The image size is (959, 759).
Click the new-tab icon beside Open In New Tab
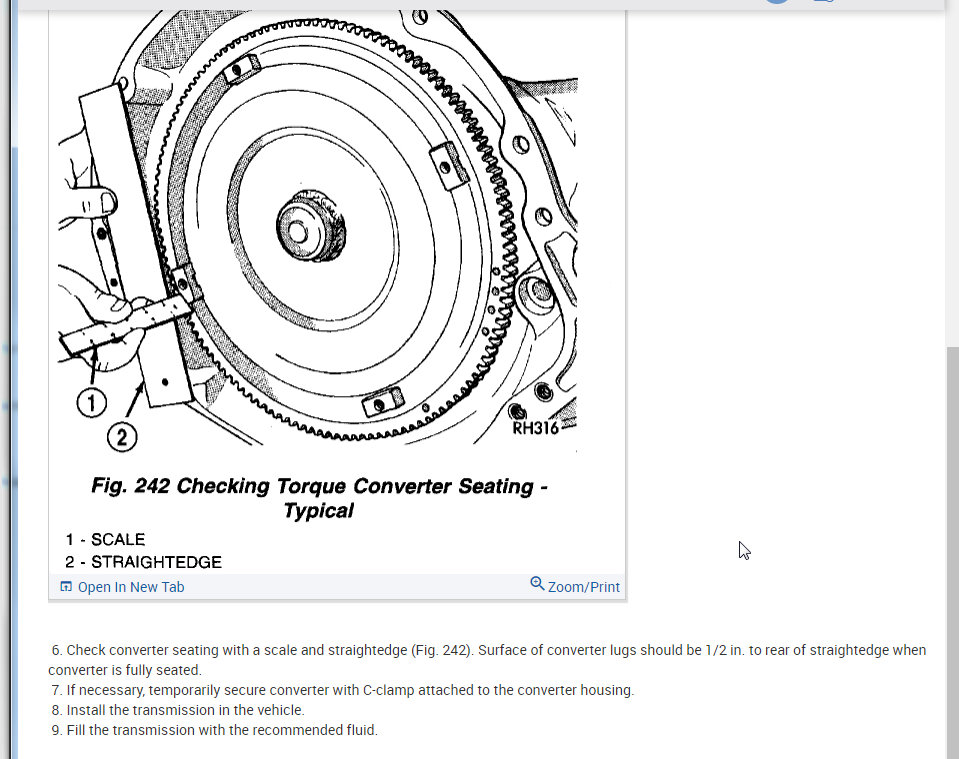(66, 587)
